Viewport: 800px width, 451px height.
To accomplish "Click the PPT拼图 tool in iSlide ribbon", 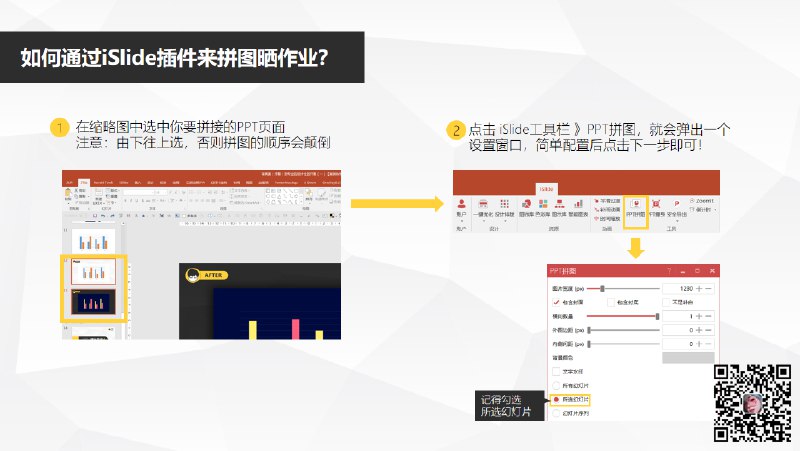I will [635, 208].
